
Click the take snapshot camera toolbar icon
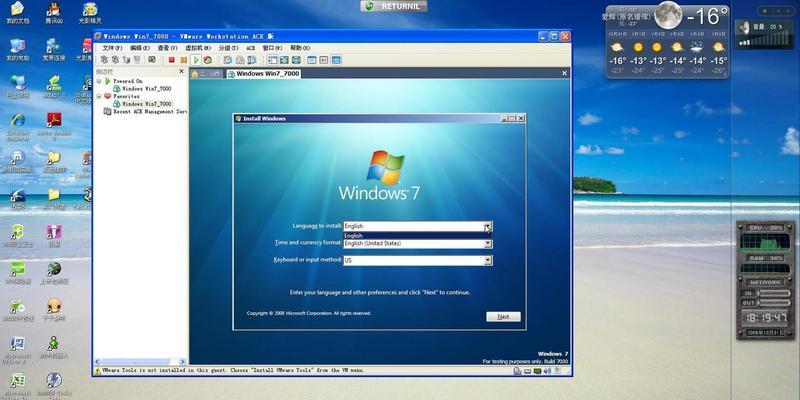[x=228, y=60]
